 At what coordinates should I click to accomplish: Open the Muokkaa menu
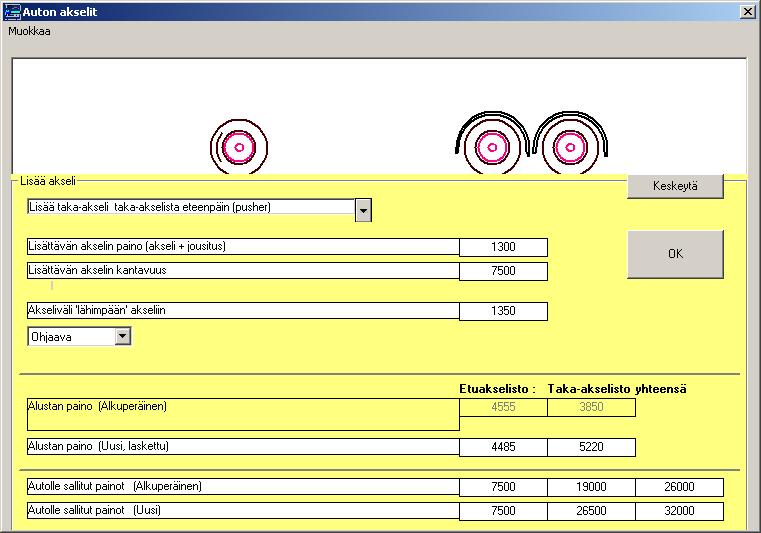29,32
